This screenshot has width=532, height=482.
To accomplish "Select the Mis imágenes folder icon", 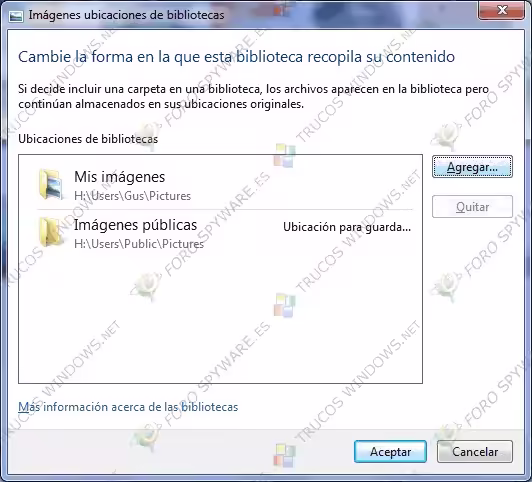I will 51,185.
